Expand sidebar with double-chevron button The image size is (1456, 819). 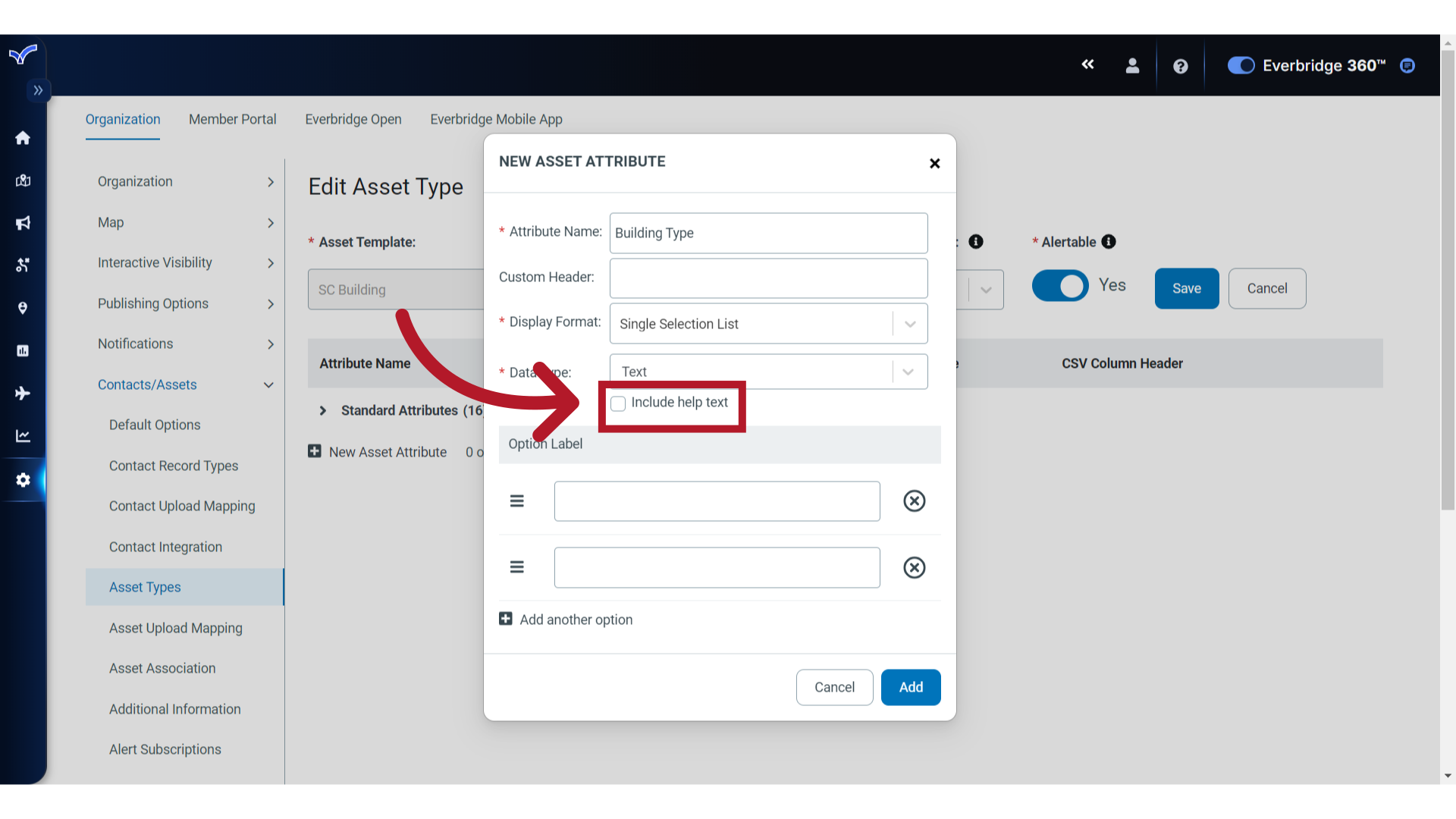[x=38, y=90]
